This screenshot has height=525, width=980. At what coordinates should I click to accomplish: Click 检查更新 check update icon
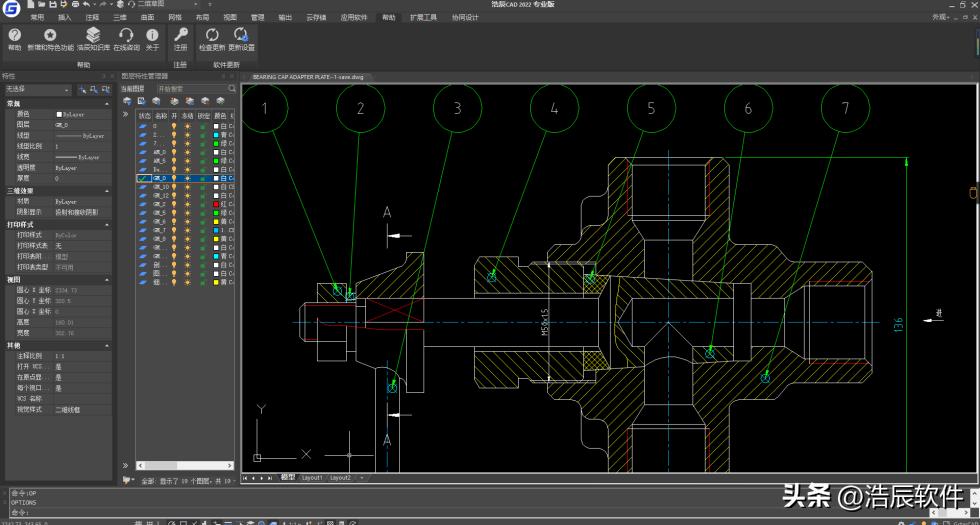212,36
